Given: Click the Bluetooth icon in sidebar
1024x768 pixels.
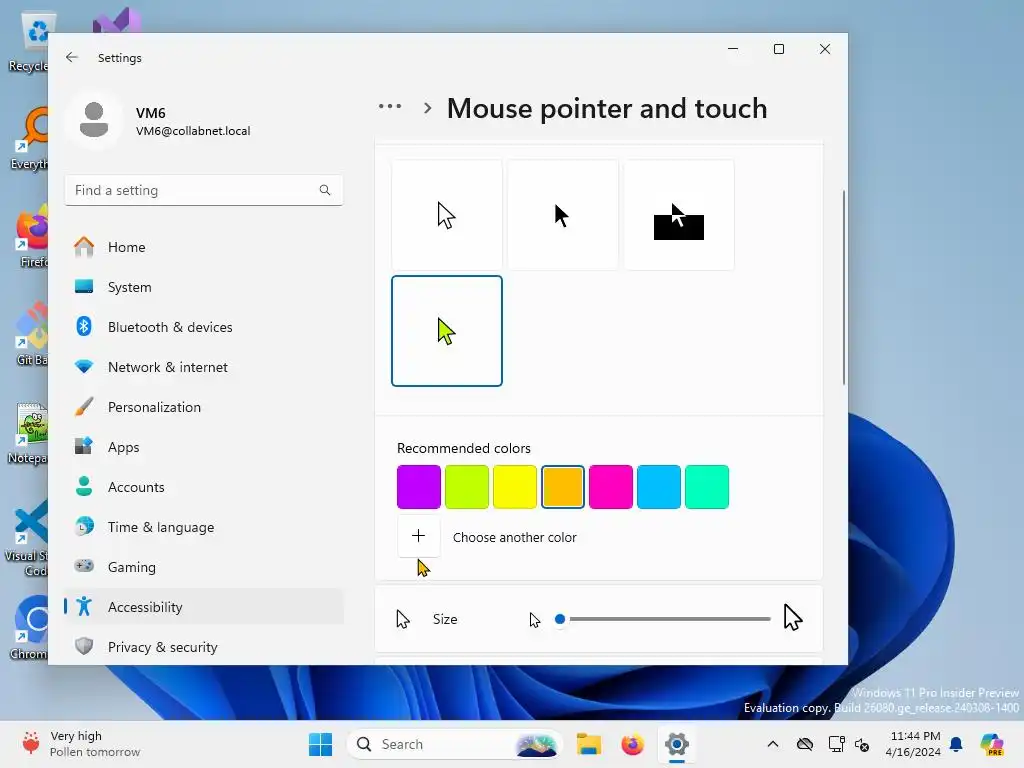Looking at the screenshot, I should pos(84,327).
